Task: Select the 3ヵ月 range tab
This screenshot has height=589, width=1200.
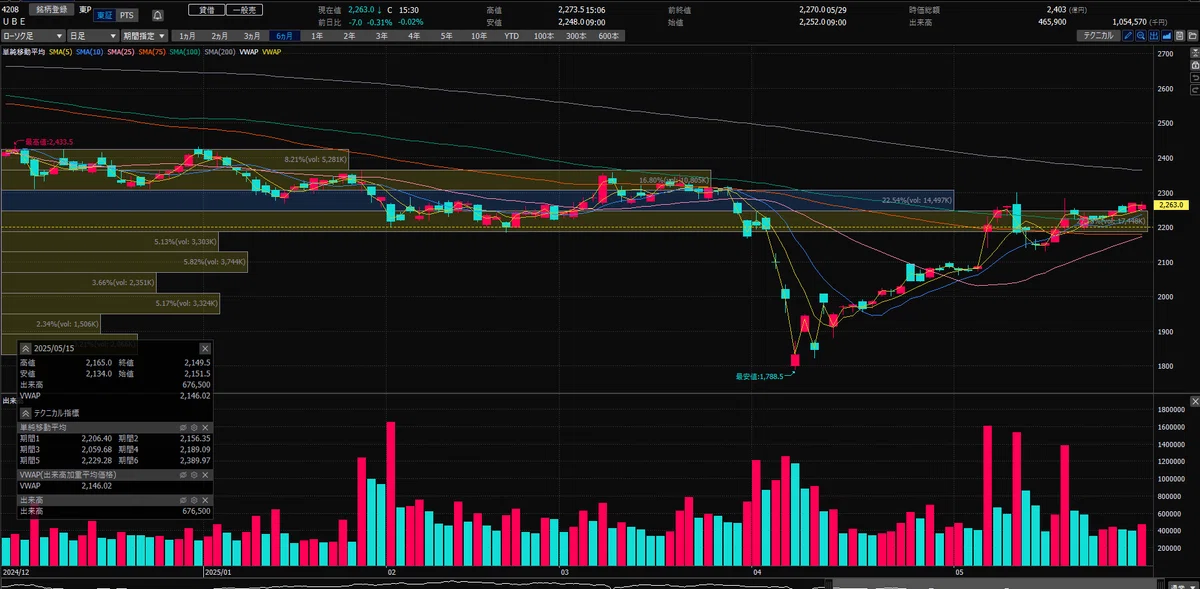Action: pyautogui.click(x=254, y=36)
